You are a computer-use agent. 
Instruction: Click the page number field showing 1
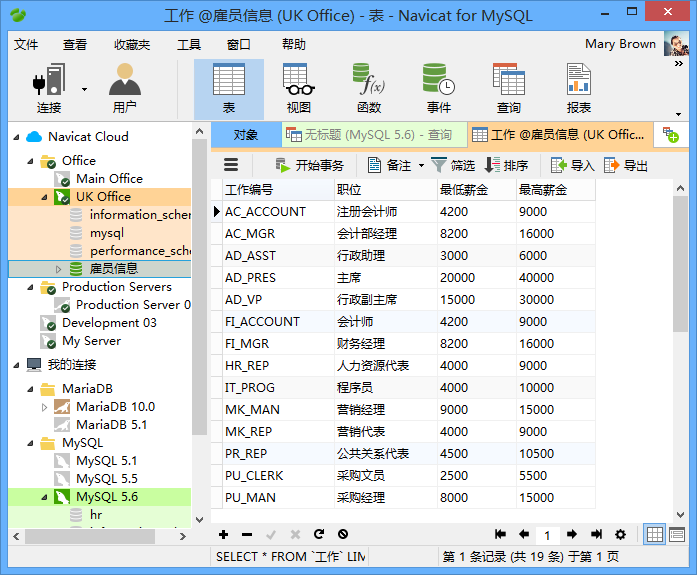pyautogui.click(x=547, y=535)
